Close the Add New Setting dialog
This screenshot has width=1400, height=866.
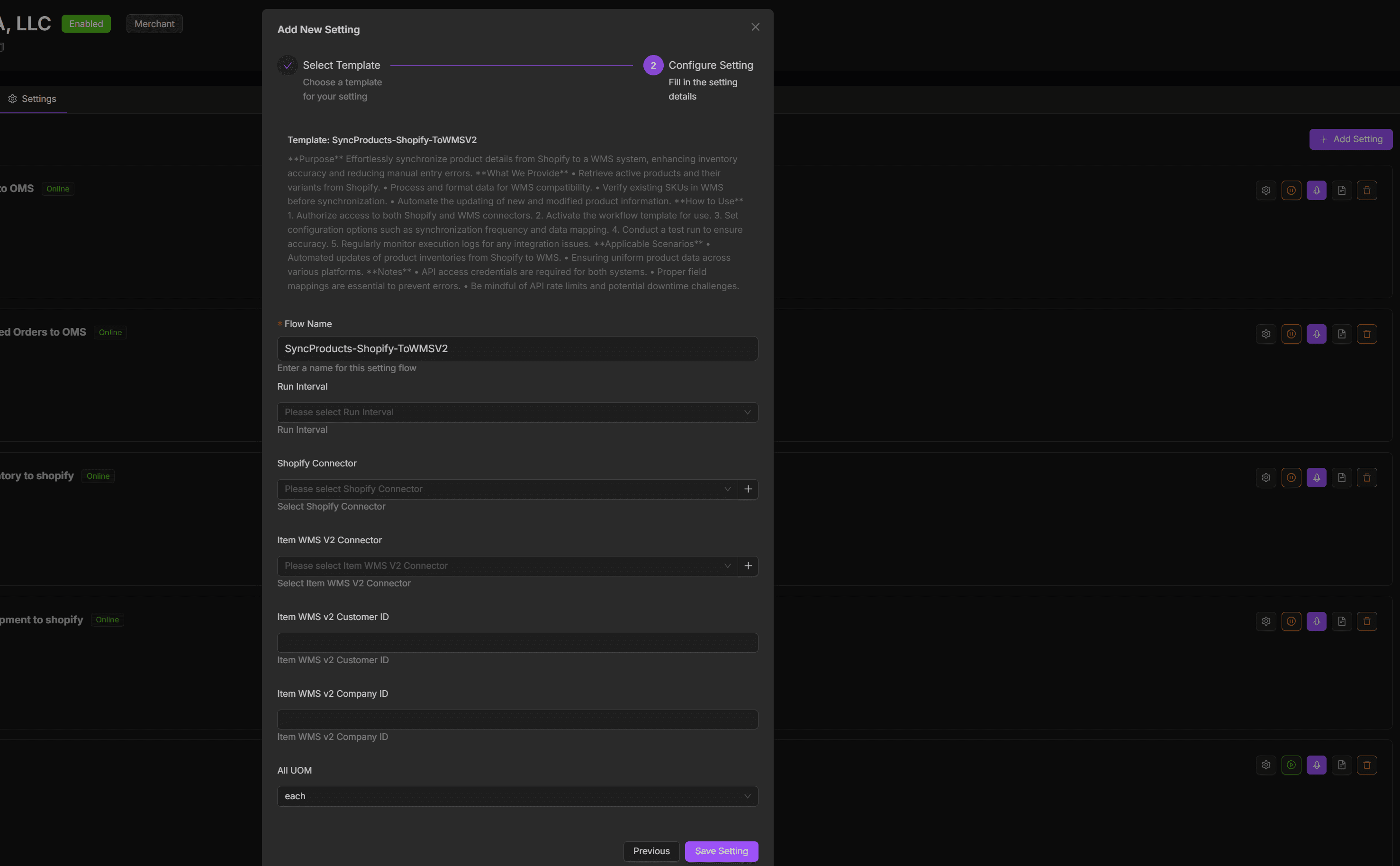[x=755, y=27]
